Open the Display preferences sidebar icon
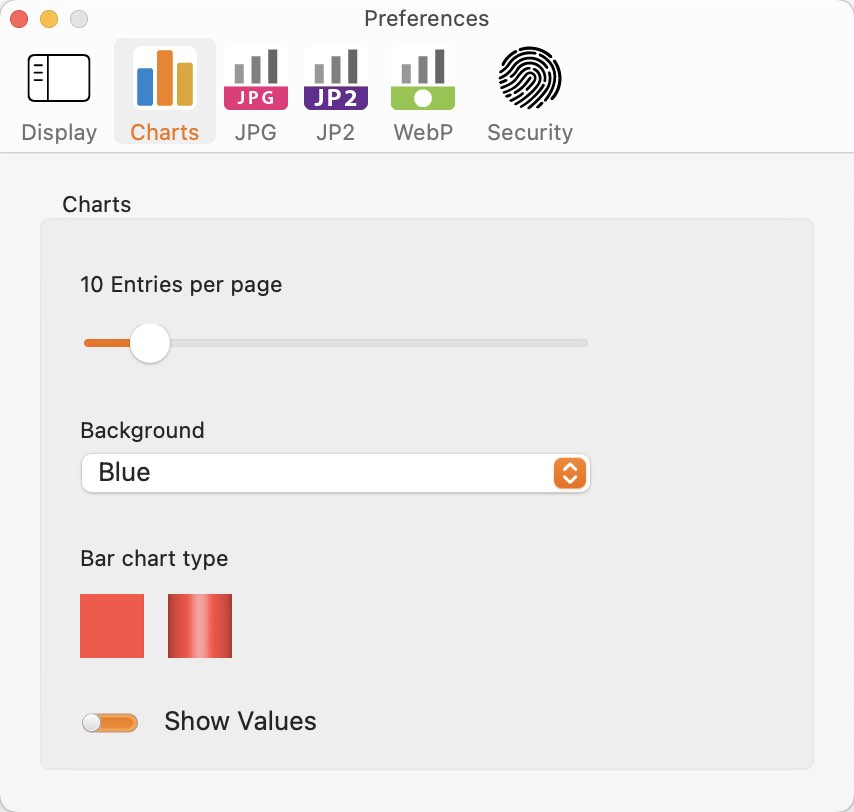This screenshot has height=812, width=854. [x=59, y=78]
